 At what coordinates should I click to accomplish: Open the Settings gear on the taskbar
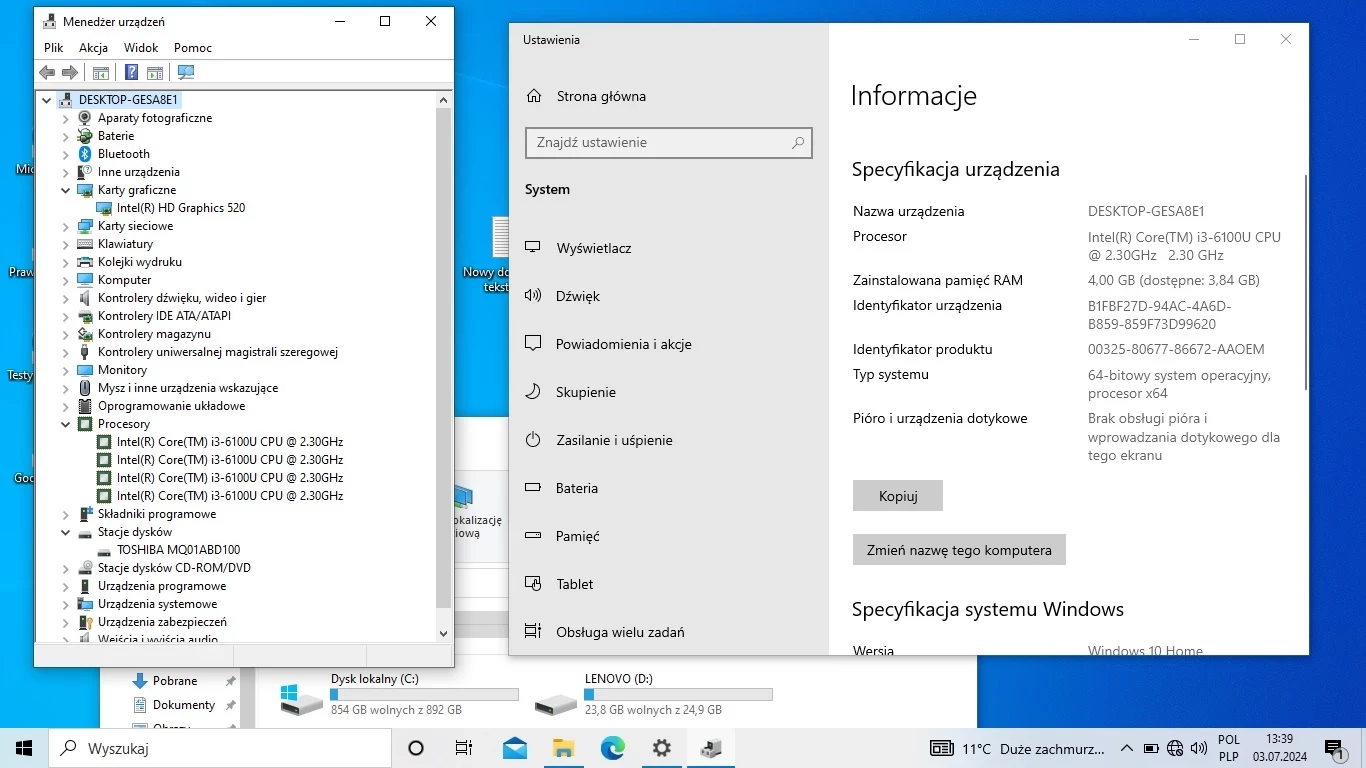point(662,748)
